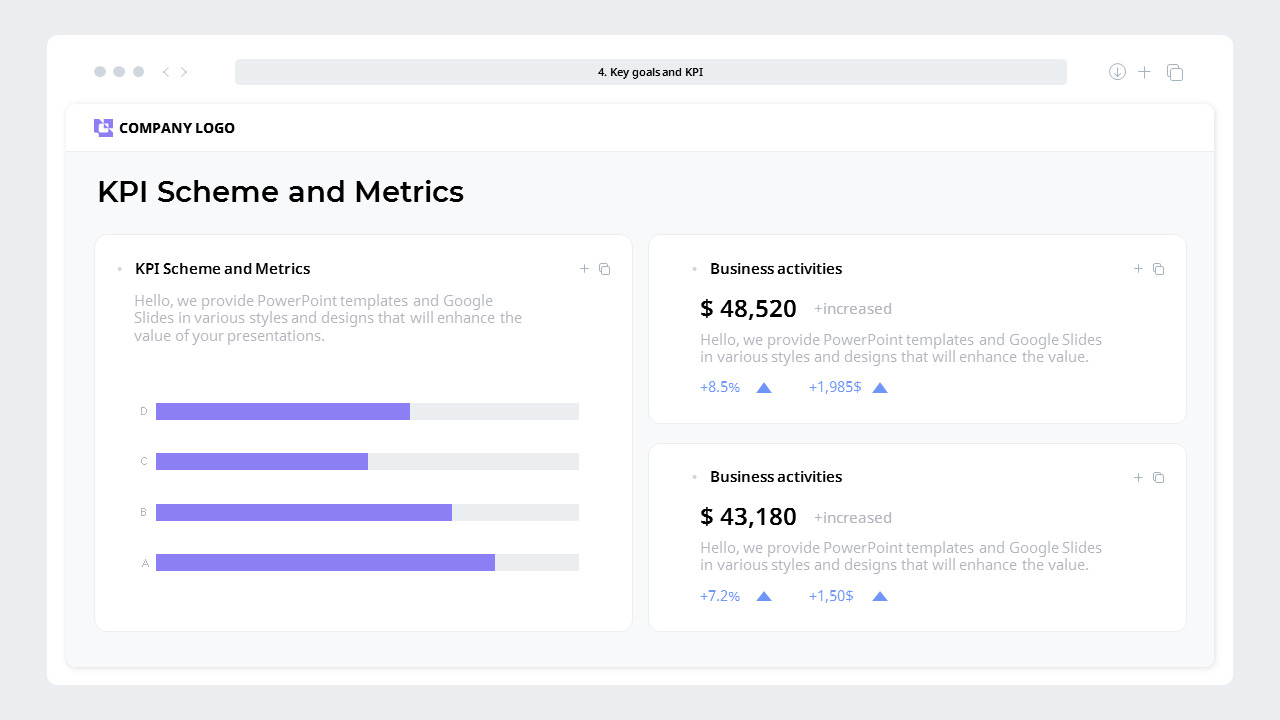
Task: Click the +increased label beside $ 43,180
Action: click(x=853, y=518)
